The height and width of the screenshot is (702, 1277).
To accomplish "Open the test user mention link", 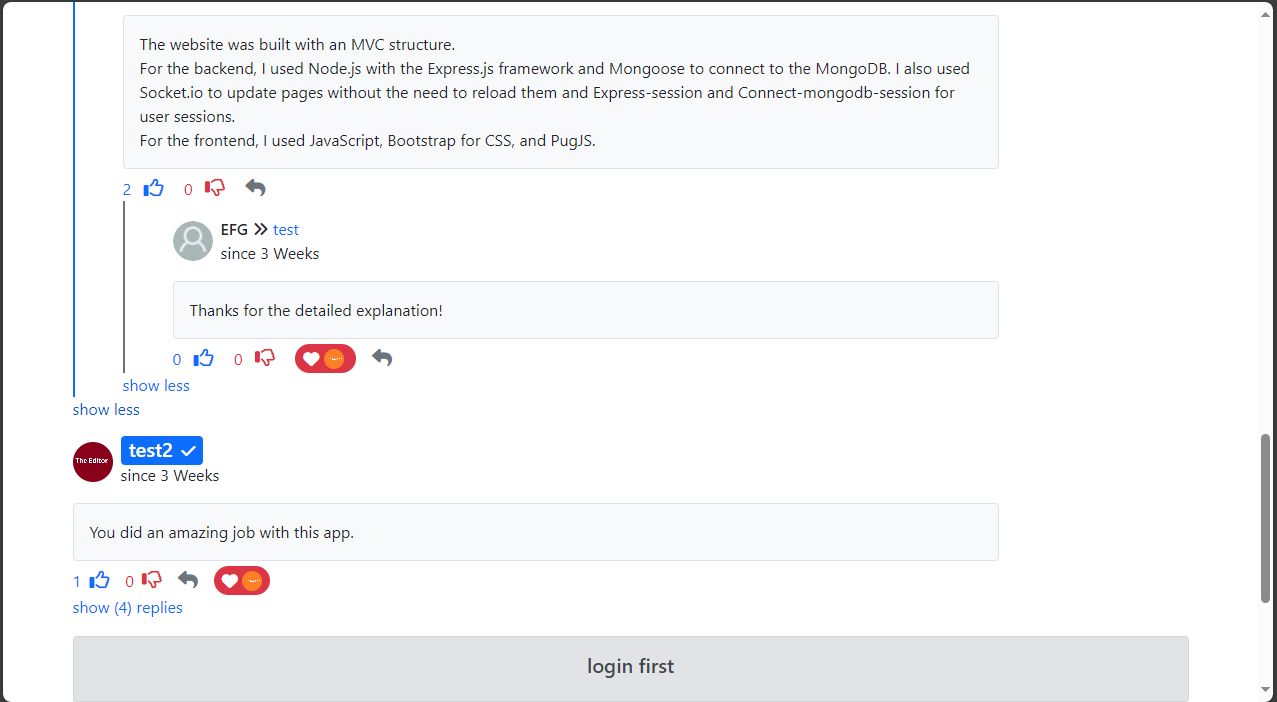I will click(286, 230).
